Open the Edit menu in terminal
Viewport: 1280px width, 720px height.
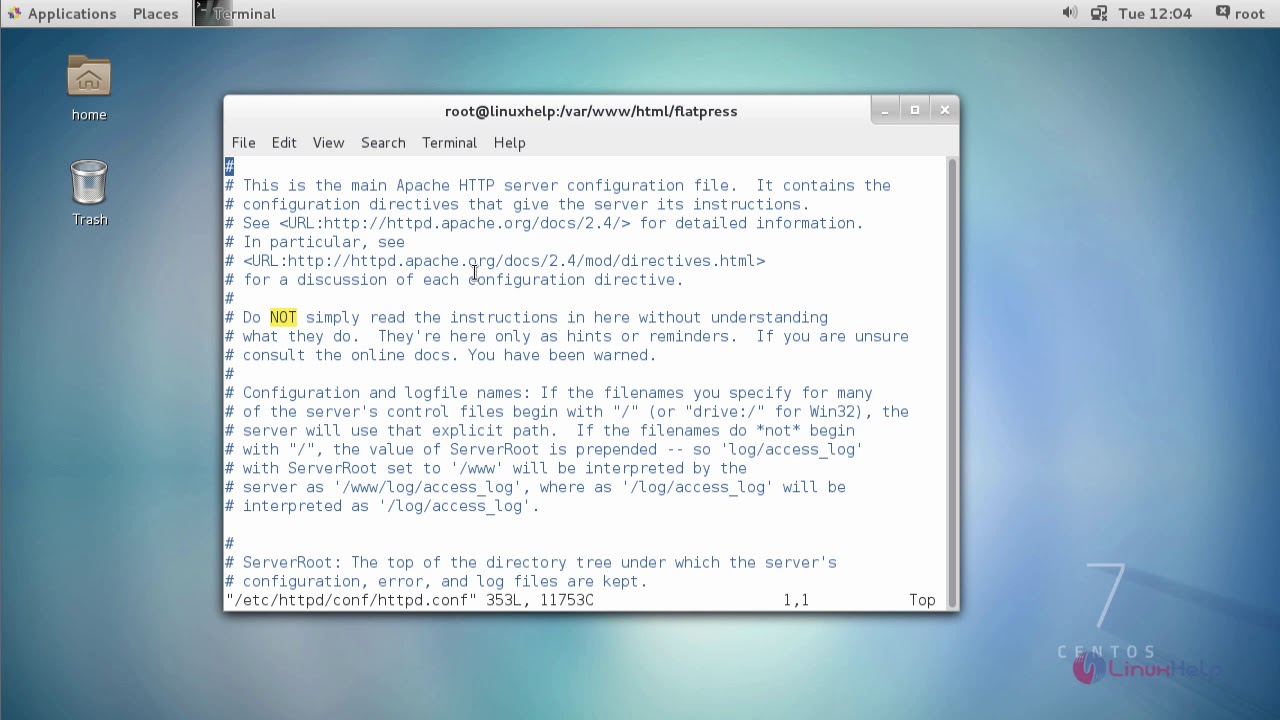coord(284,142)
